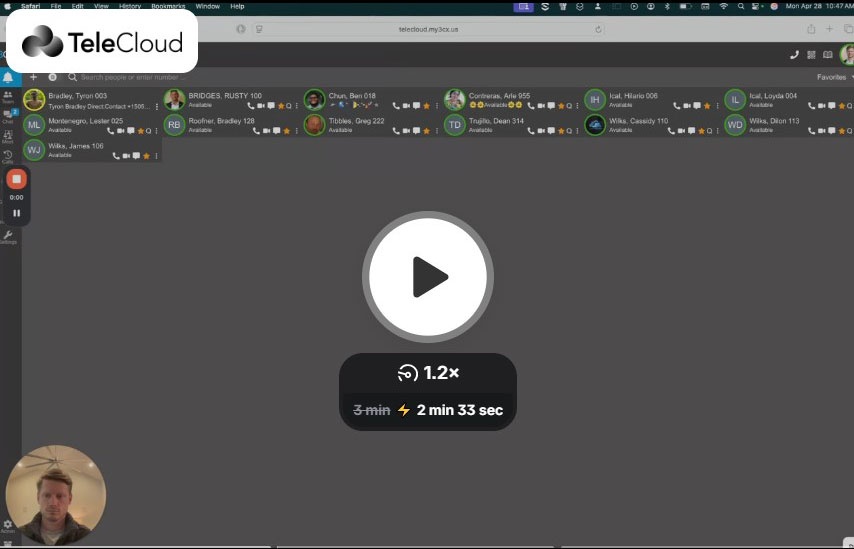Open more options for Contreras, Arle 955

click(x=577, y=106)
